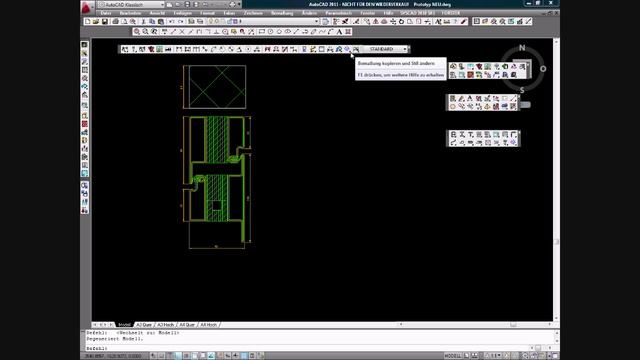Zoom in with the magnifier plus icon
Viewport: 640px width, 360px height.
point(137,31)
